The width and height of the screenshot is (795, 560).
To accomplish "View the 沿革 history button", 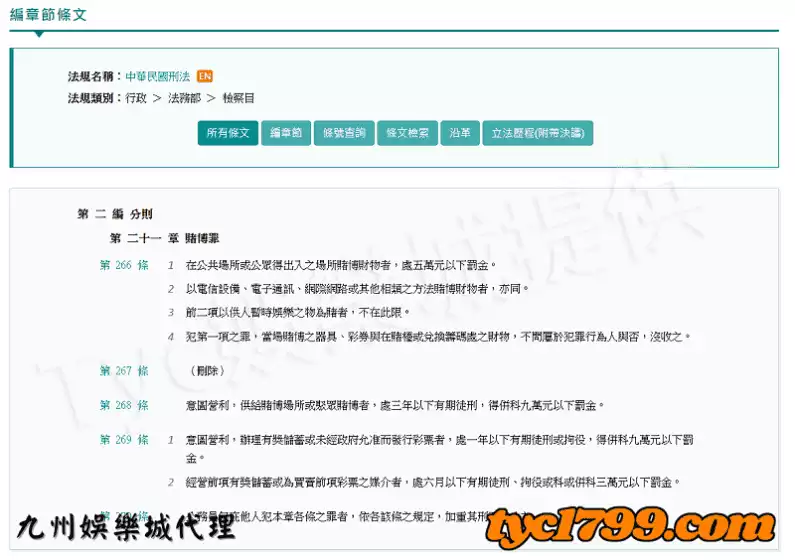I will (460, 133).
